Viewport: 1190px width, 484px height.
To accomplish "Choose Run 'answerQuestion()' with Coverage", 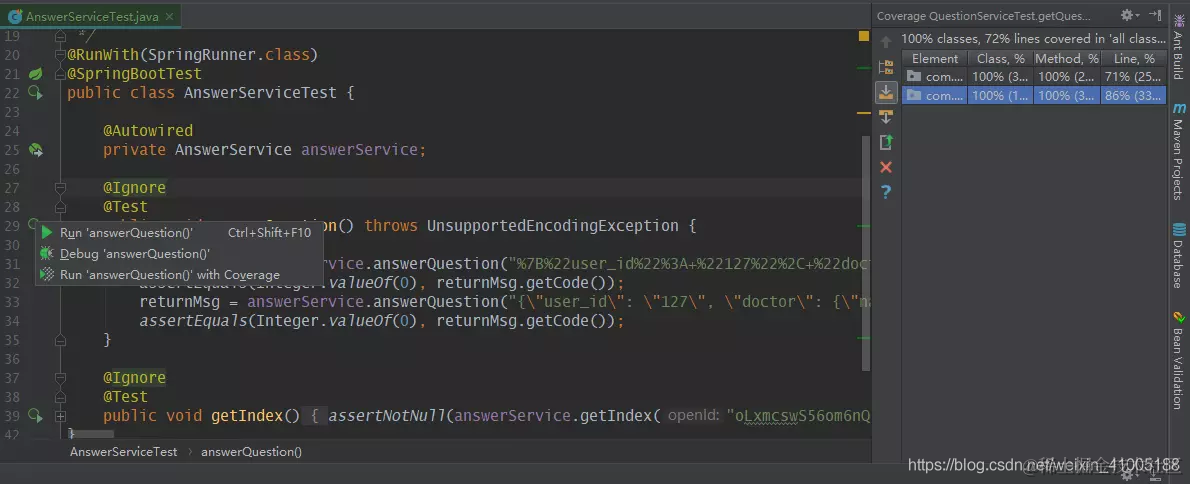I will (180, 275).
